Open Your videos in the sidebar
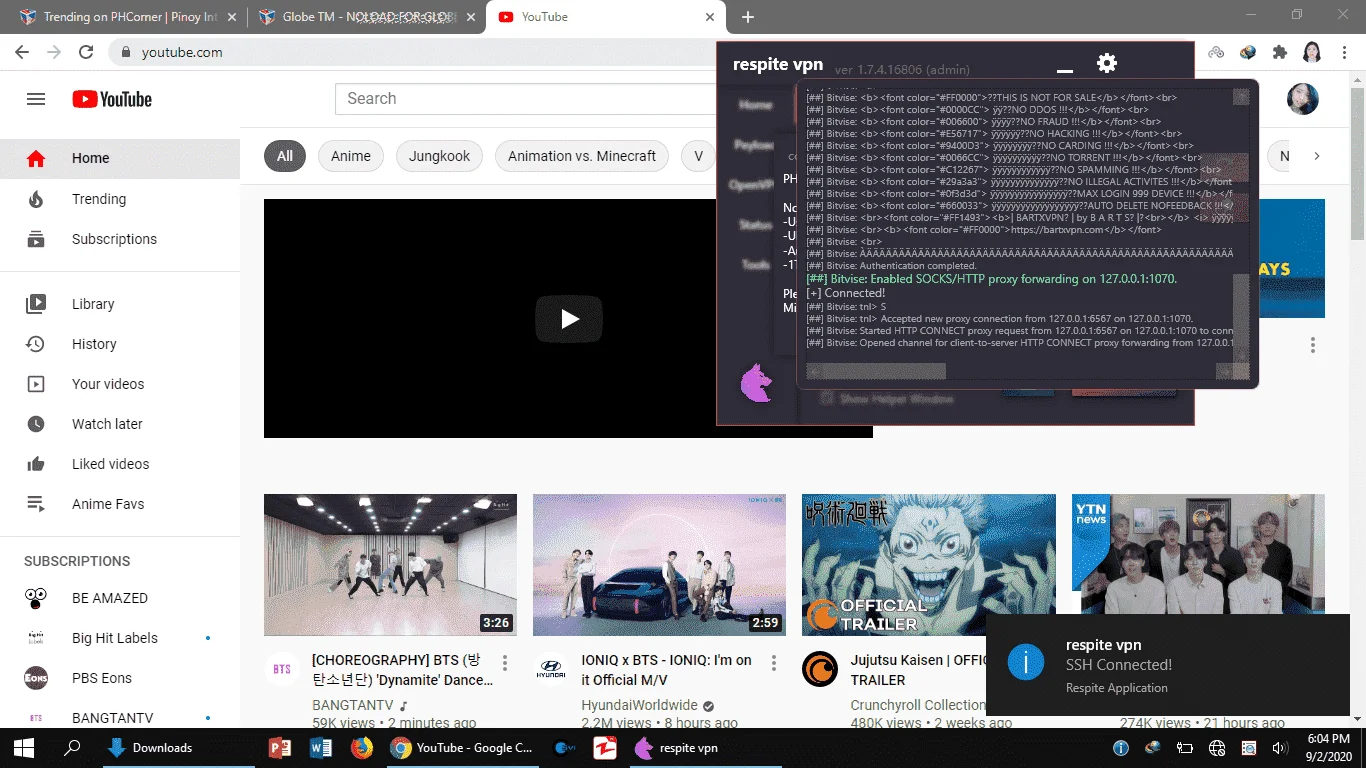Image resolution: width=1366 pixels, height=768 pixels. coord(120,384)
